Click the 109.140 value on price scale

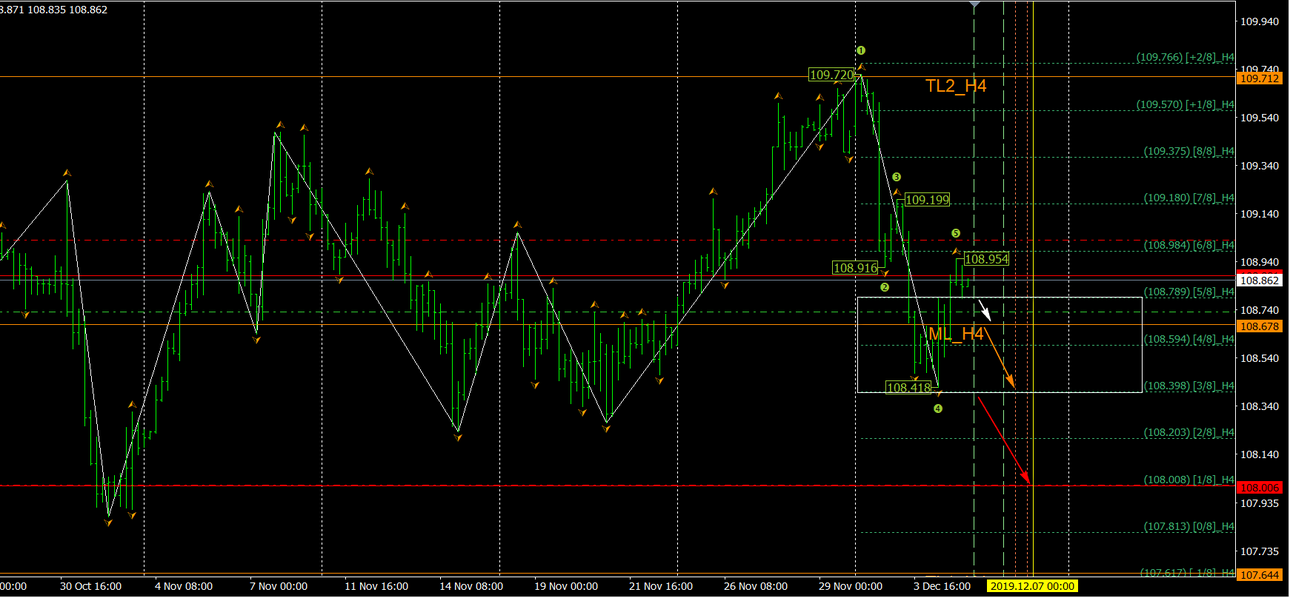(x=1260, y=214)
